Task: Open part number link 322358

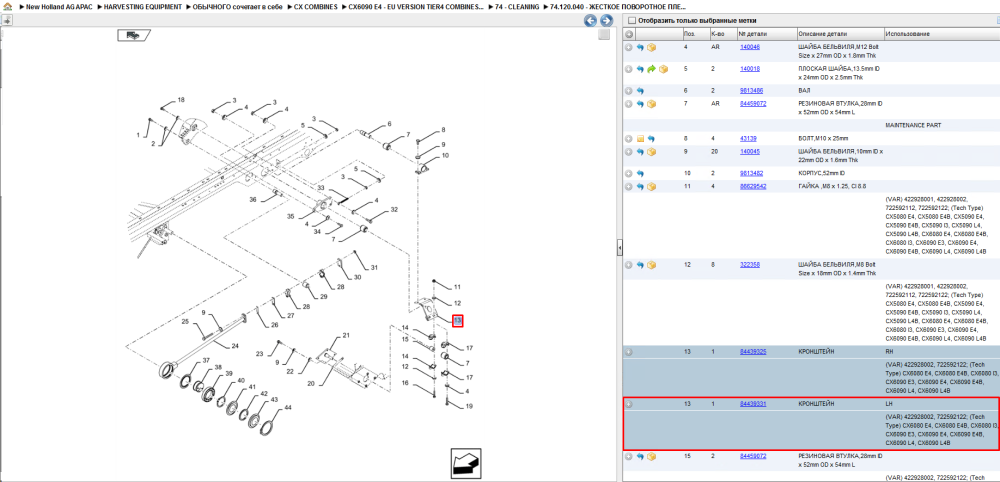Action: pos(750,265)
